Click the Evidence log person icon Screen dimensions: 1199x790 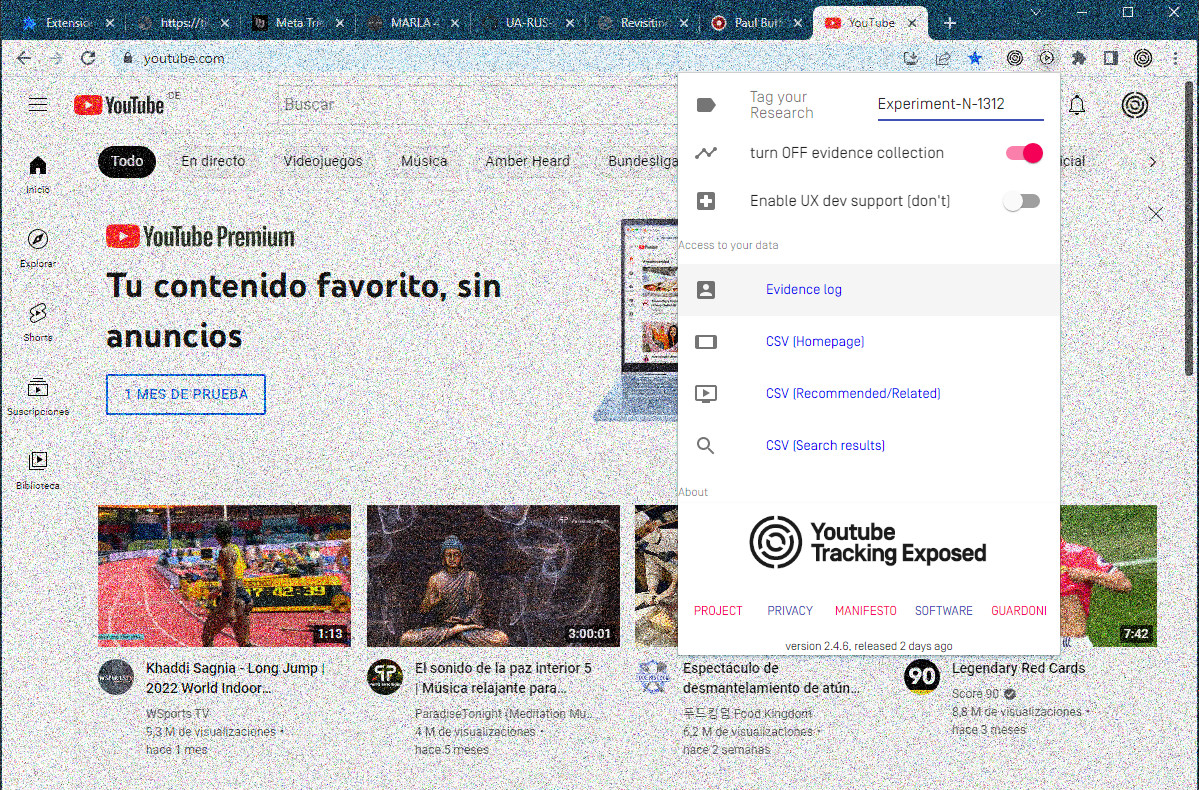point(706,290)
